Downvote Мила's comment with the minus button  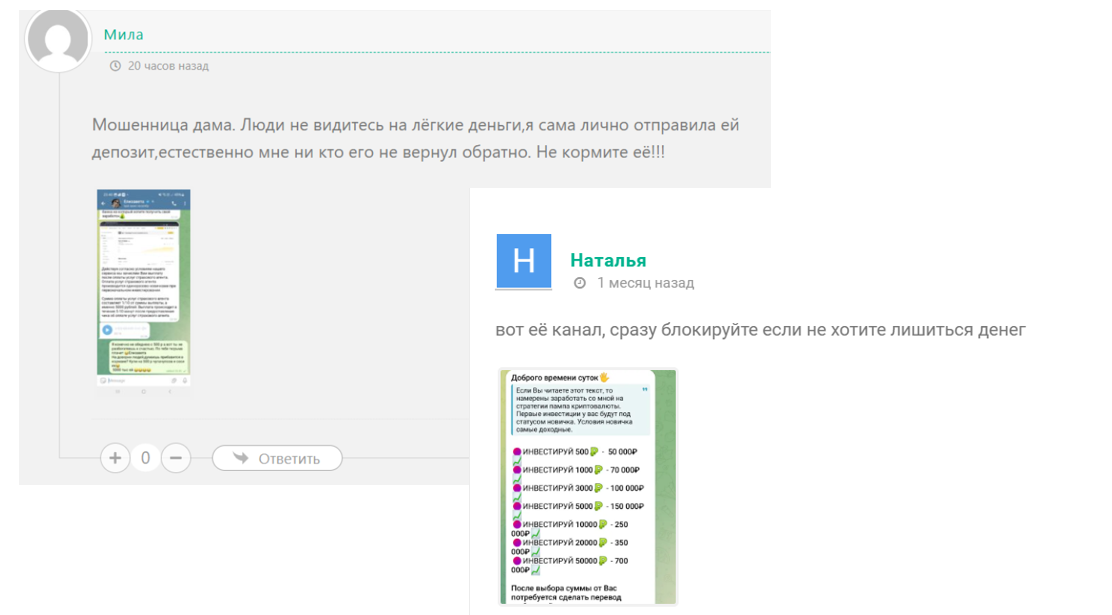(x=176, y=458)
